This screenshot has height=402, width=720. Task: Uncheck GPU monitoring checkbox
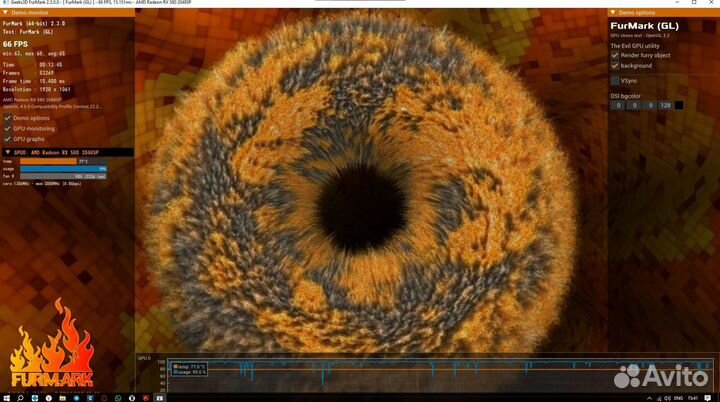point(8,128)
